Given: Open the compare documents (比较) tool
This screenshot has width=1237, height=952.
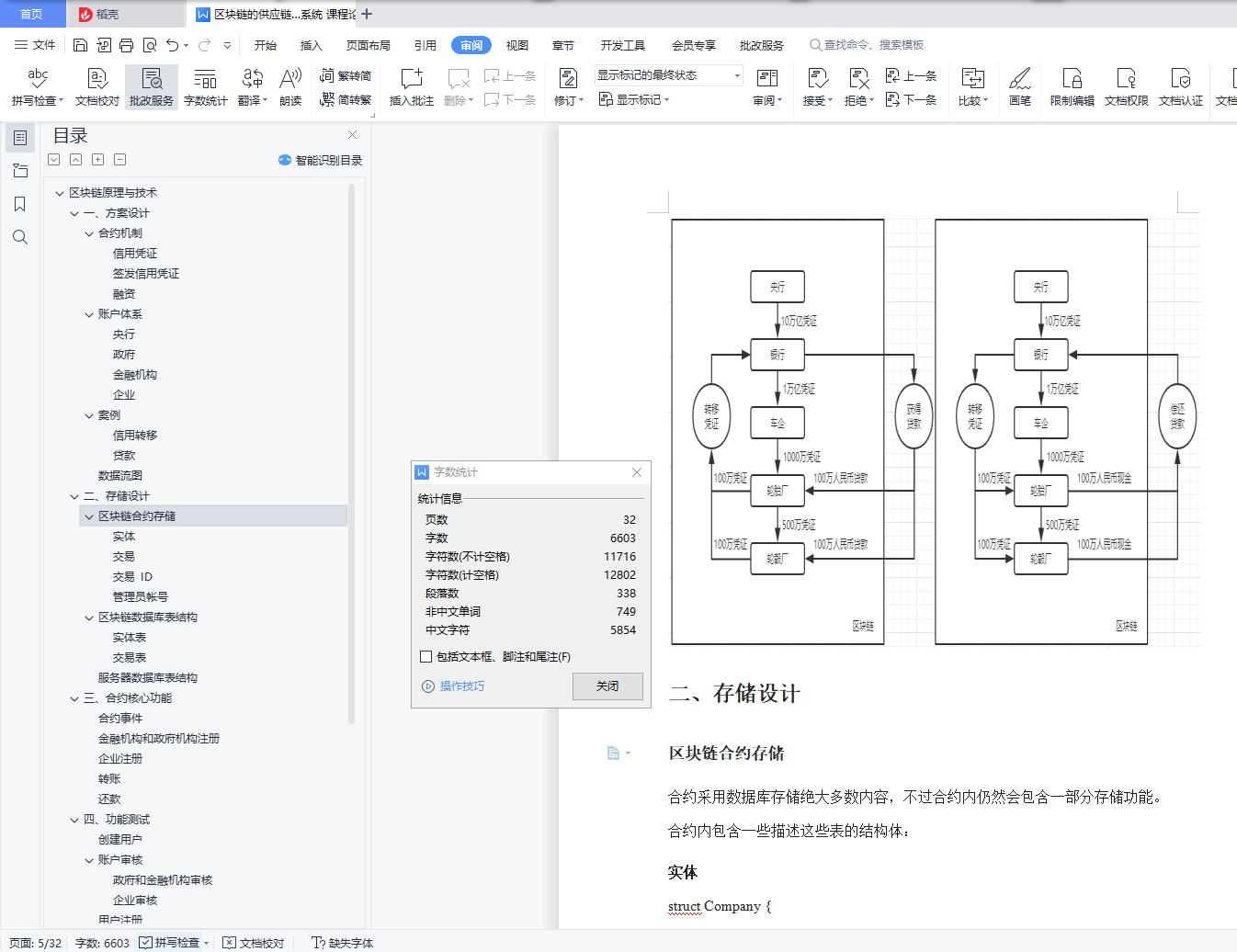Looking at the screenshot, I should pos(972,86).
